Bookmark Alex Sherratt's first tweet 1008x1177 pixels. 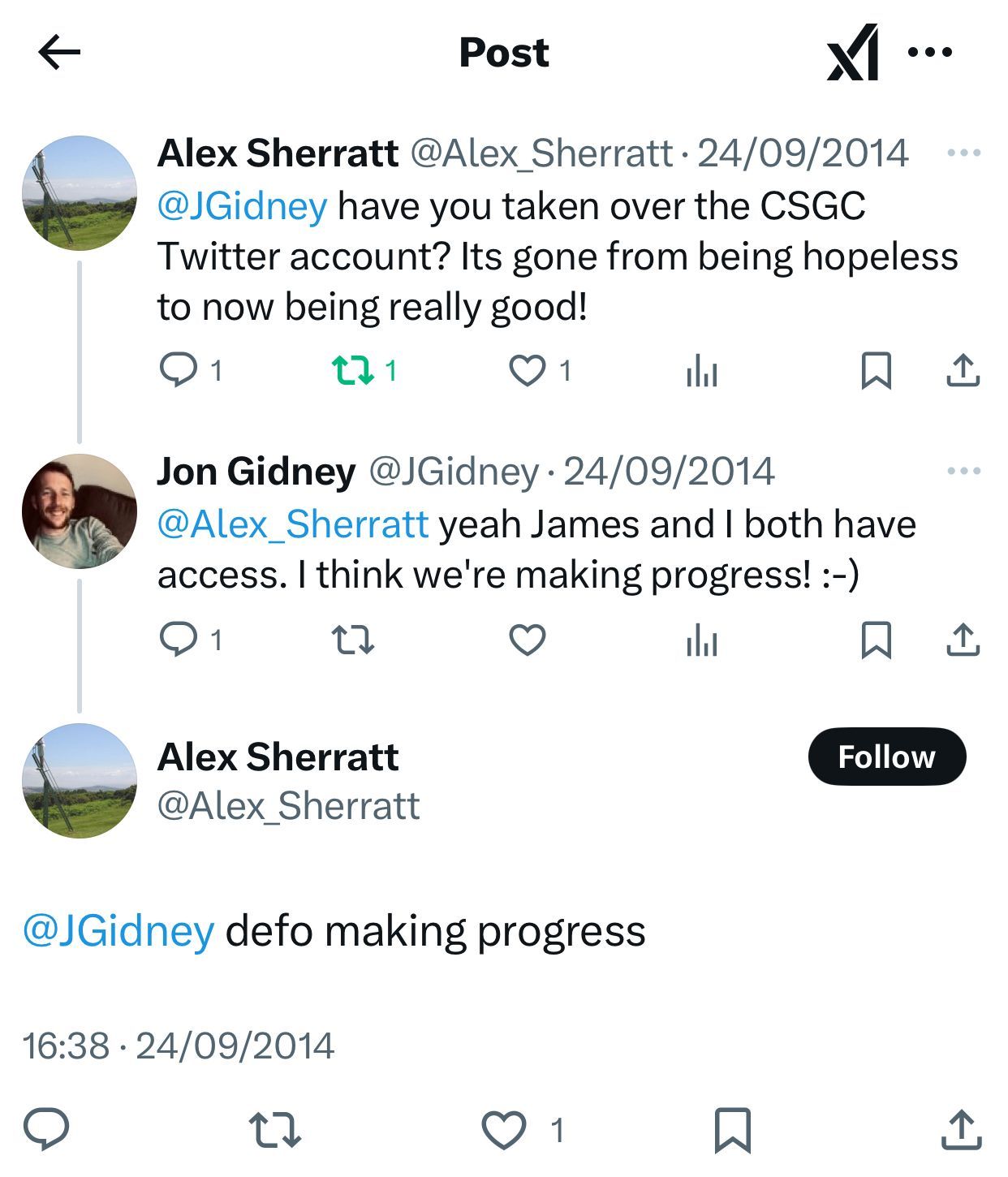pyautogui.click(x=877, y=371)
